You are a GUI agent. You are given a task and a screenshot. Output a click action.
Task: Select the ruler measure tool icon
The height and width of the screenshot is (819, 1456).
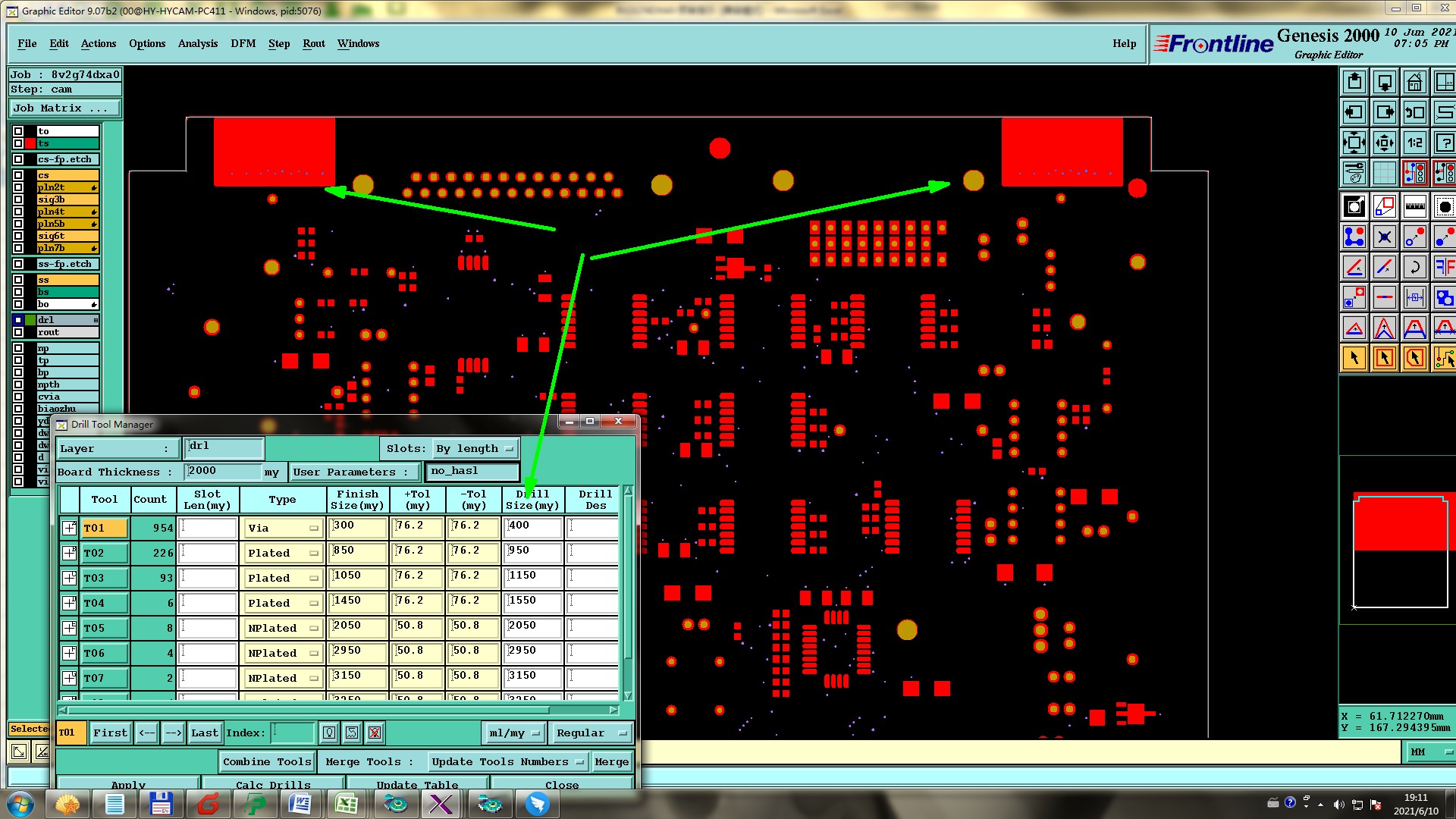click(x=1414, y=206)
